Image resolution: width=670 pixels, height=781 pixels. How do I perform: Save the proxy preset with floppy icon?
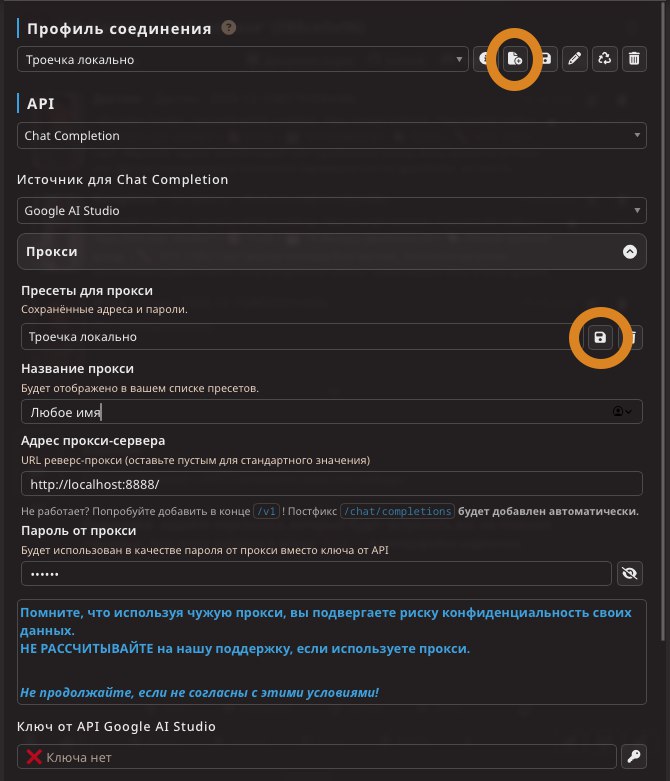(x=600, y=337)
